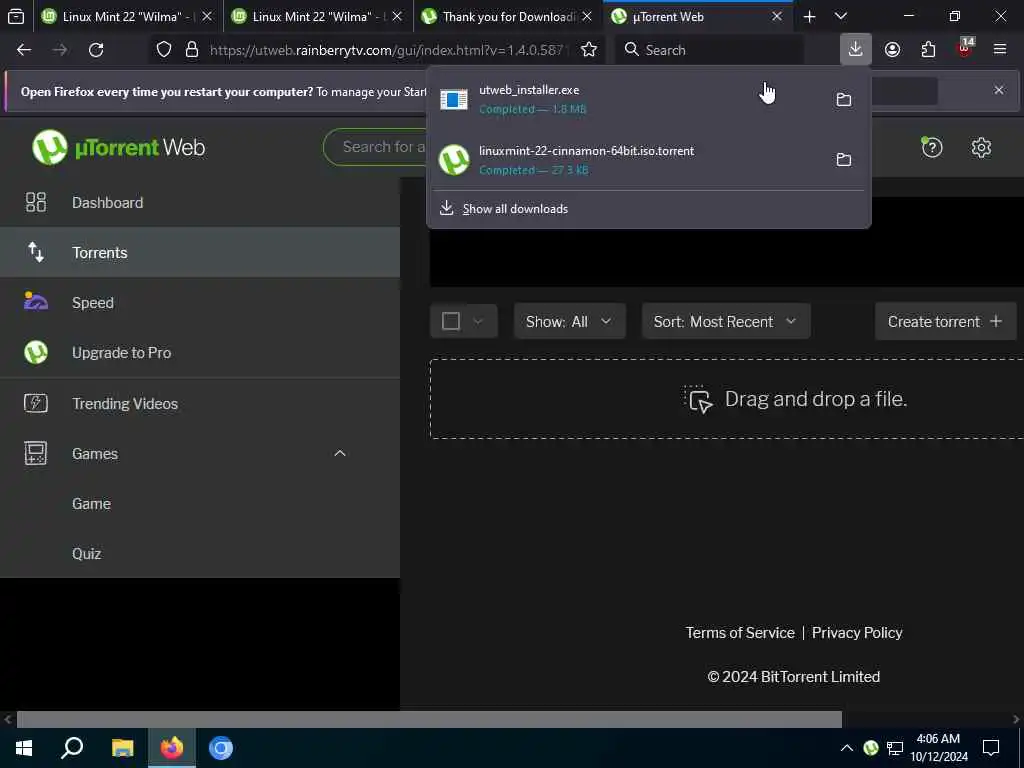Select Torrents in the sidebar
The width and height of the screenshot is (1024, 768).
pyautogui.click(x=200, y=252)
